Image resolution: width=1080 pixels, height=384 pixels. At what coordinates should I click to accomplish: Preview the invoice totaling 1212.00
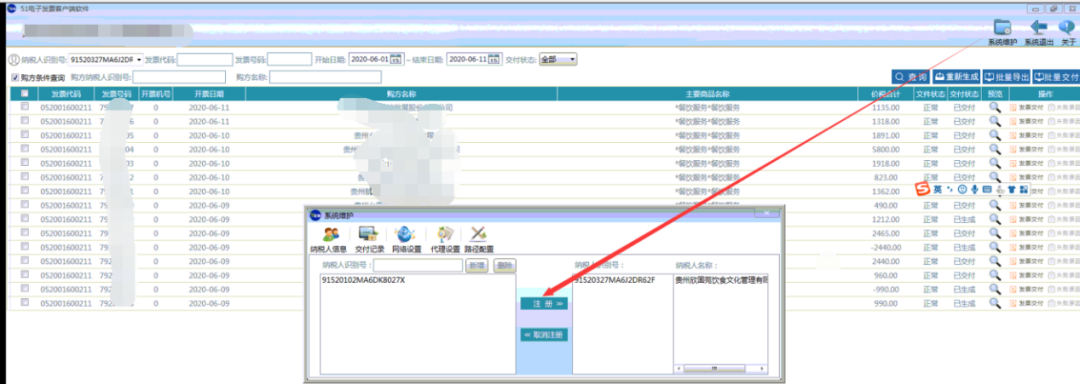pos(995,219)
